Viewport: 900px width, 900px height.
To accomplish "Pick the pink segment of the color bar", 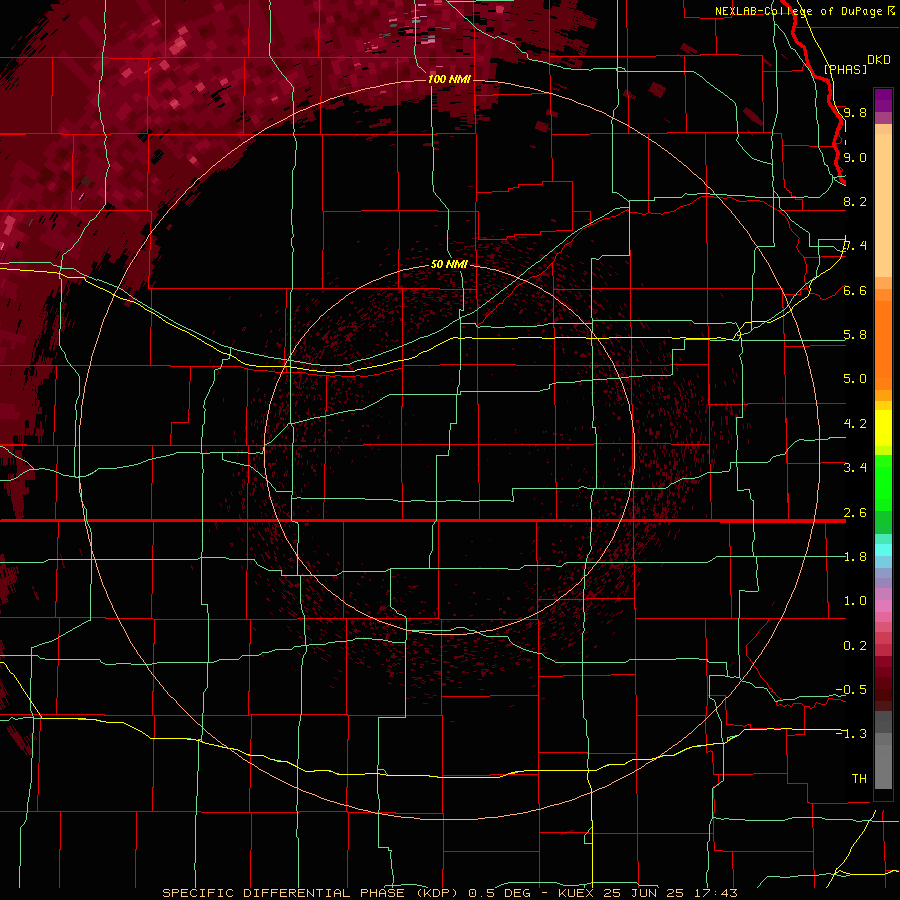I will [x=883, y=606].
